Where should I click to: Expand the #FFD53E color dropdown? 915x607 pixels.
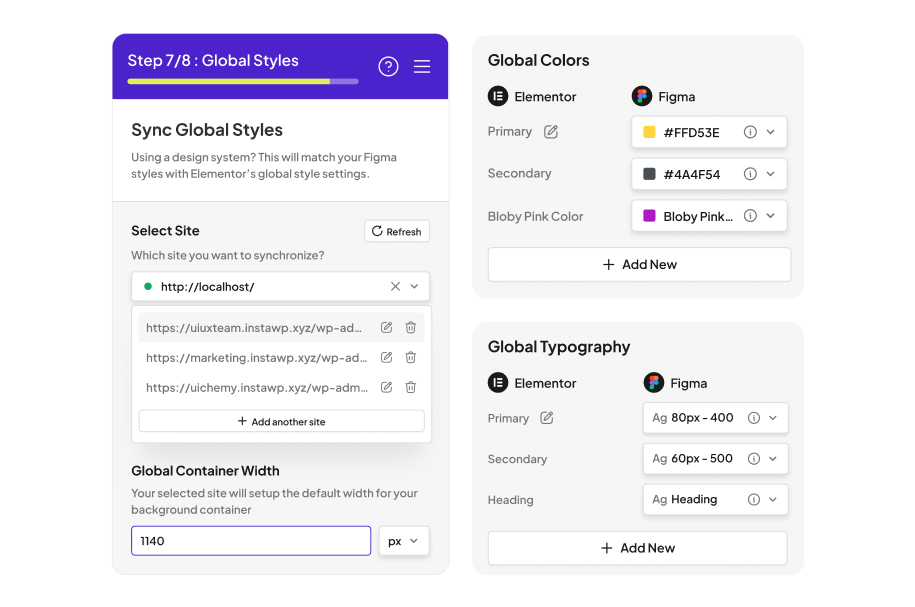click(x=771, y=132)
